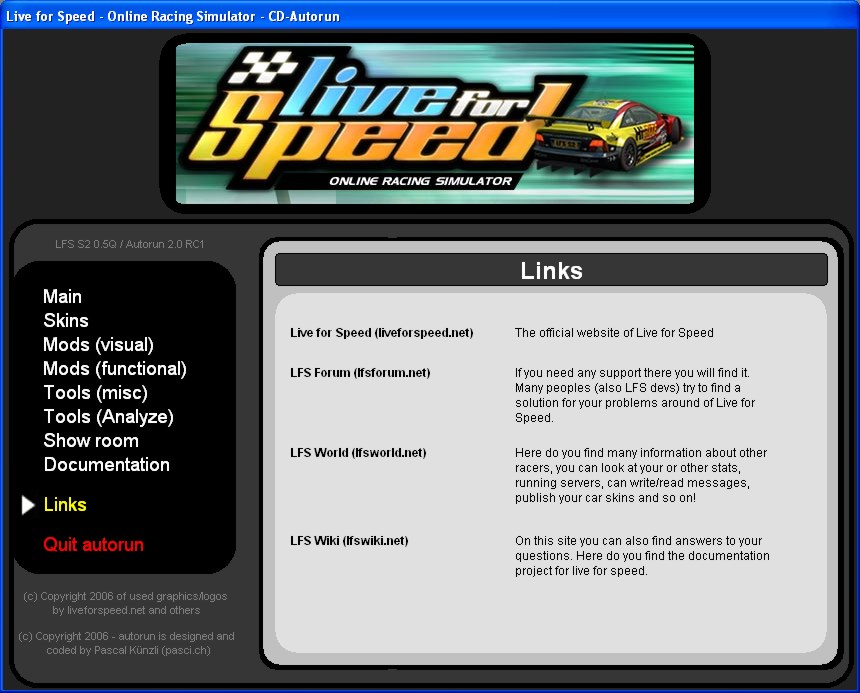Screen dimensions: 860x693
Task: Open the Main menu entry
Action: (63, 297)
